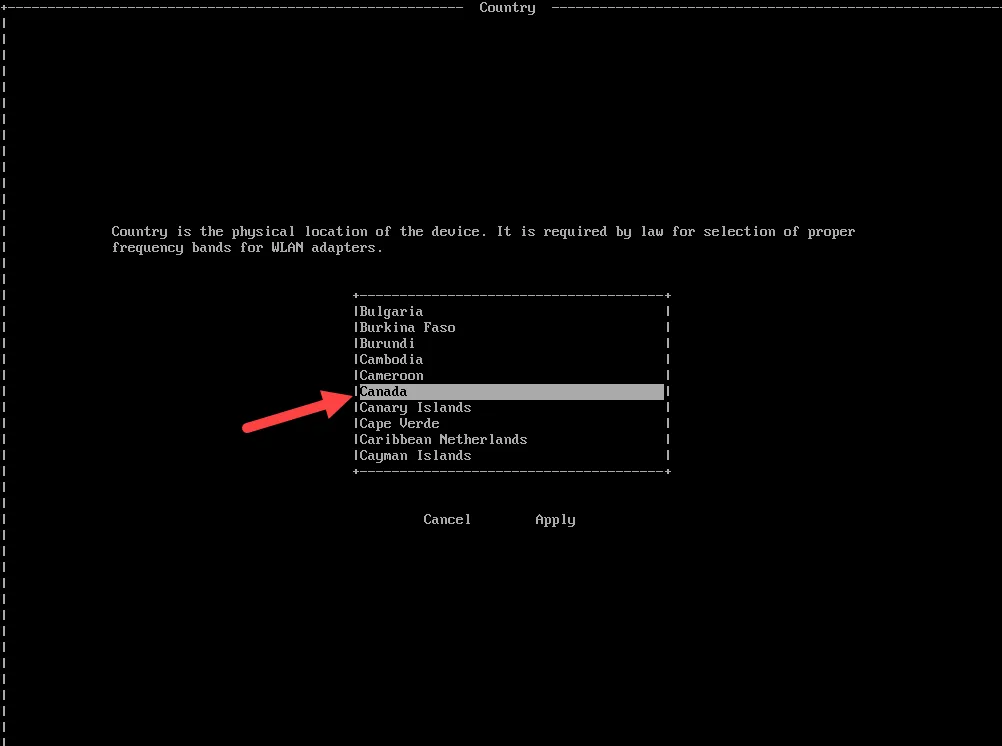Image resolution: width=1002 pixels, height=746 pixels.
Task: Pick Cambodia from the country list
Action: click(511, 359)
